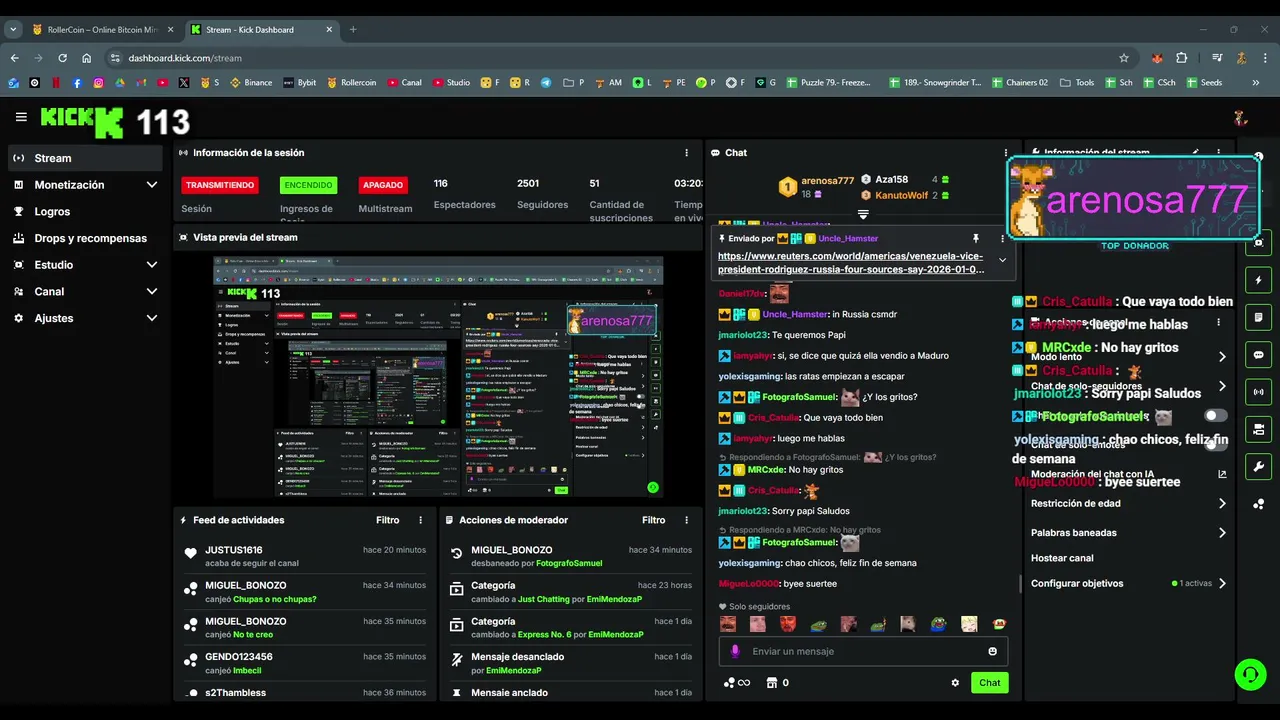Open the emoji picker in the message box
This screenshot has height=720, width=1280.
coord(992,651)
